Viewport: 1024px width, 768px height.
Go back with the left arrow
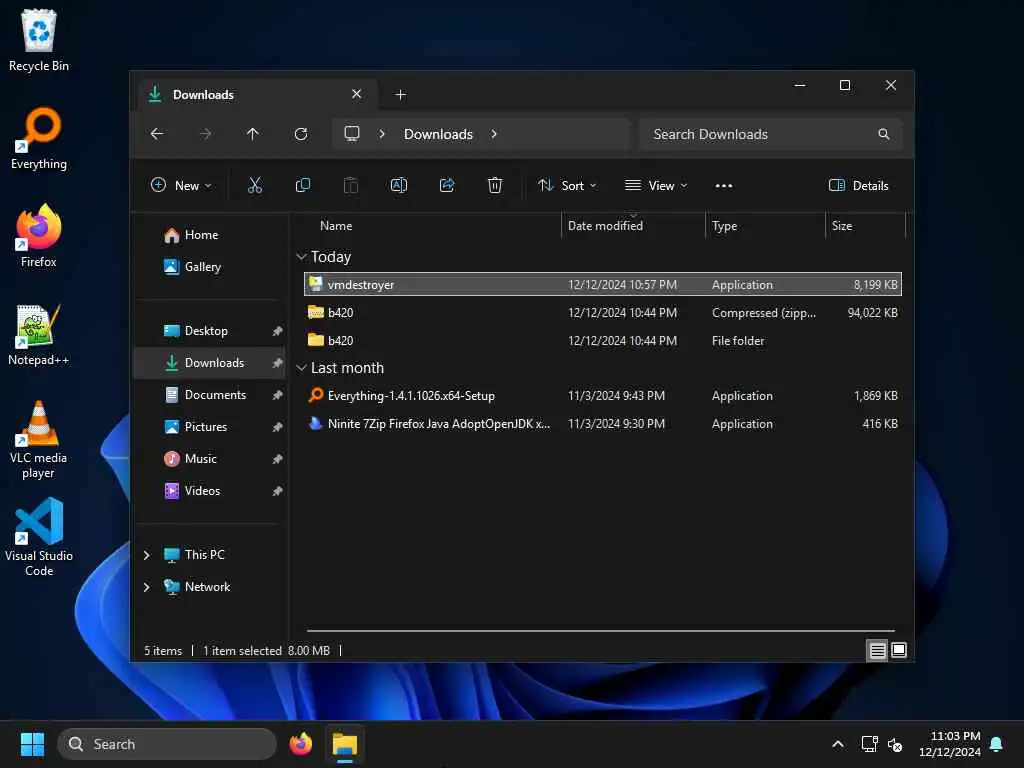pyautogui.click(x=157, y=134)
